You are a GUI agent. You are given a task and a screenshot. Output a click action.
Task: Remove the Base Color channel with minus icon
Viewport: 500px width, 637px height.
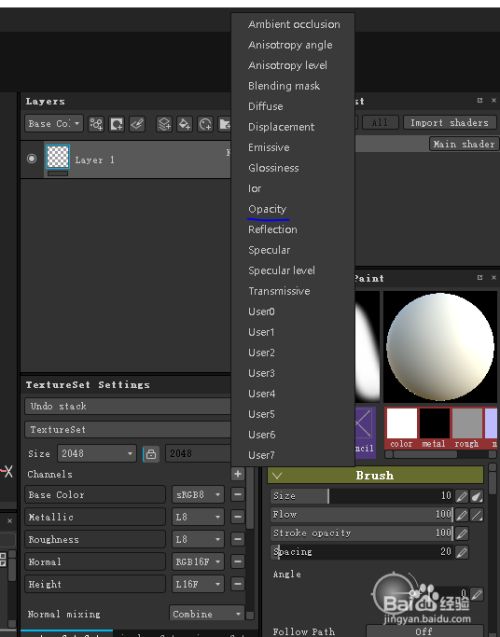click(x=238, y=494)
